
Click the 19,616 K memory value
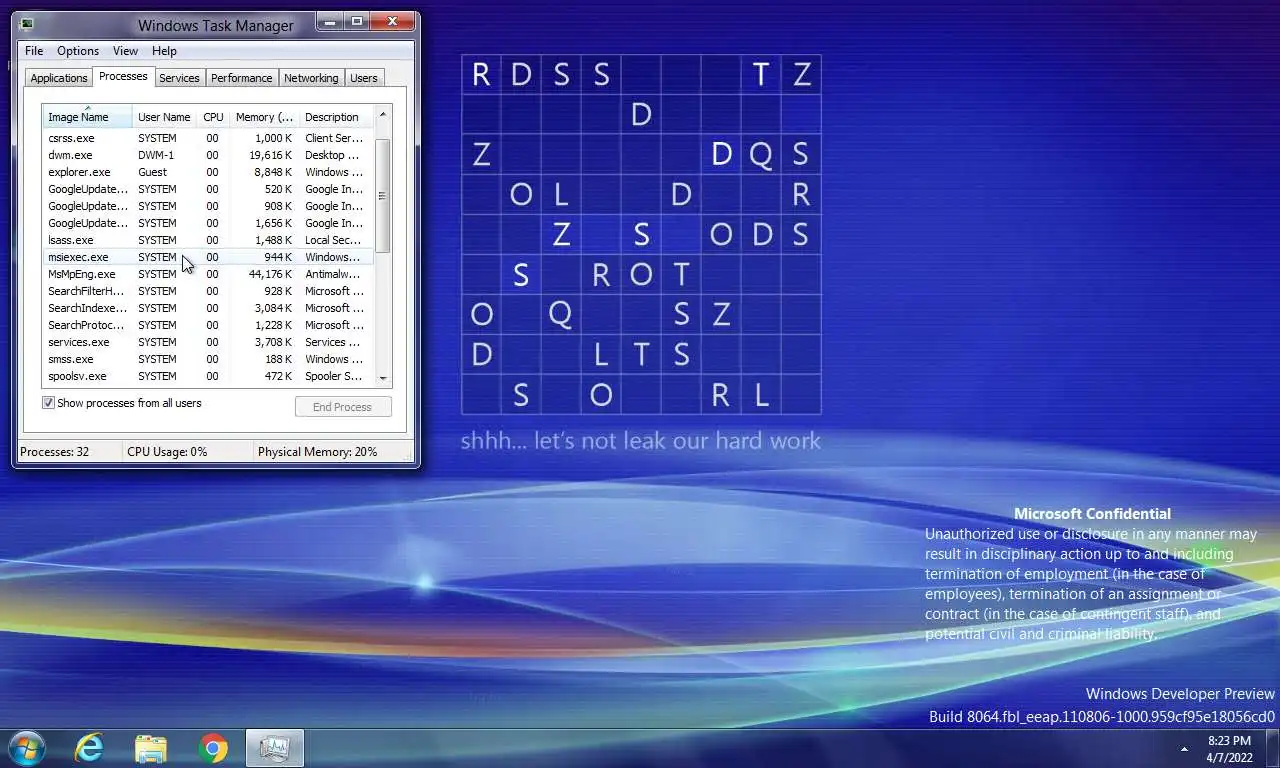click(270, 155)
